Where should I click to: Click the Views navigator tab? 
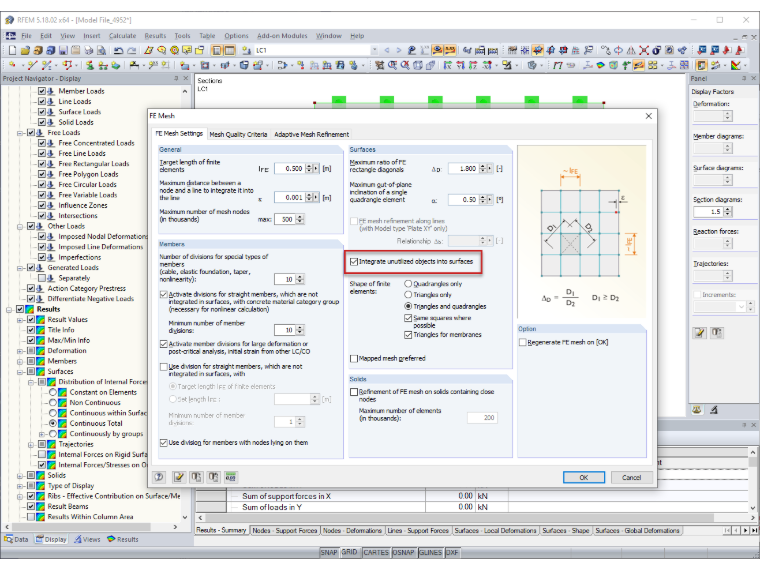pyautogui.click(x=87, y=539)
